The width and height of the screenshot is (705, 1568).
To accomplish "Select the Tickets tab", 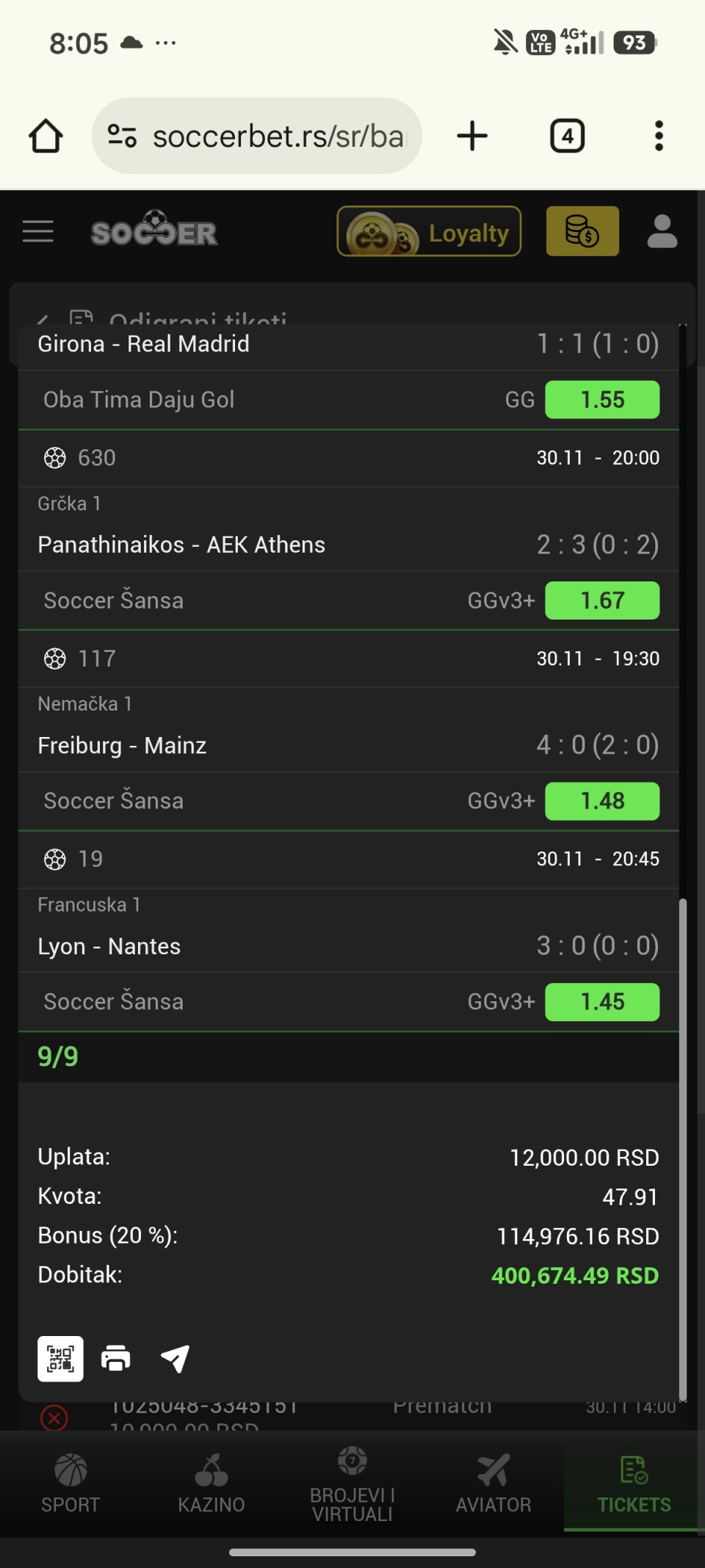I will [x=634, y=1484].
